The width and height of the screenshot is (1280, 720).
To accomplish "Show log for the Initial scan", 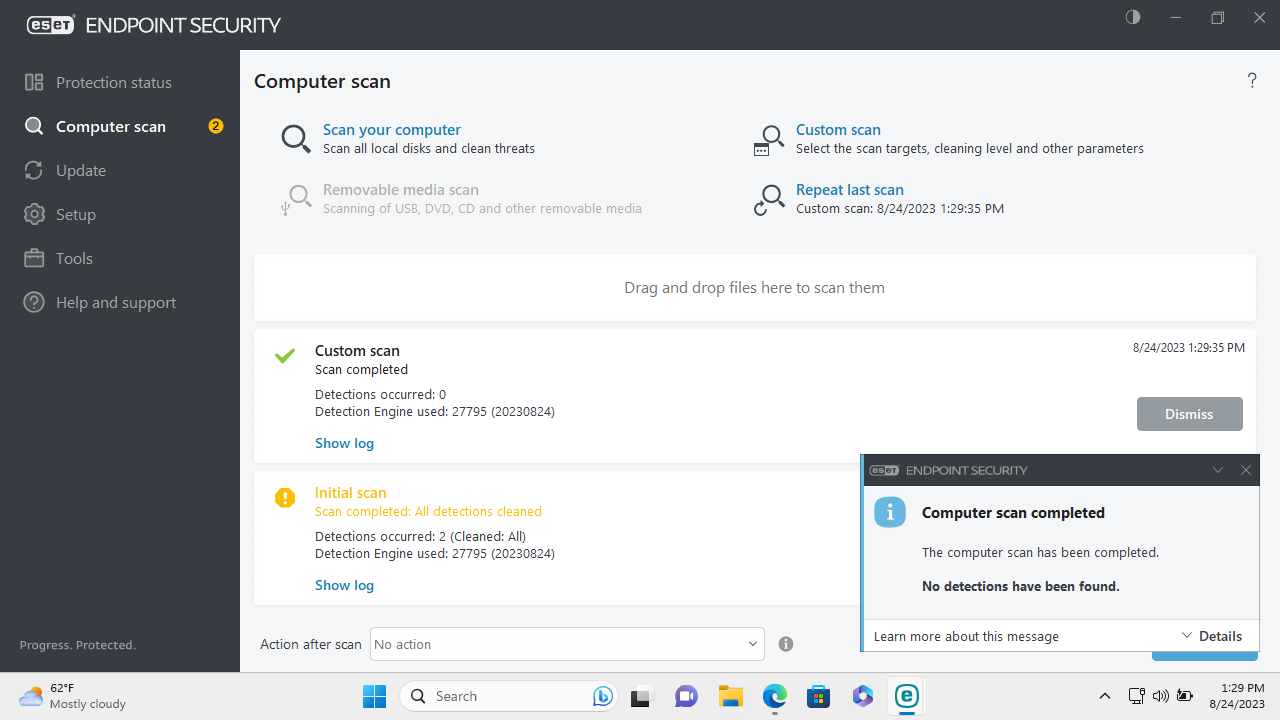I will pyautogui.click(x=344, y=585).
